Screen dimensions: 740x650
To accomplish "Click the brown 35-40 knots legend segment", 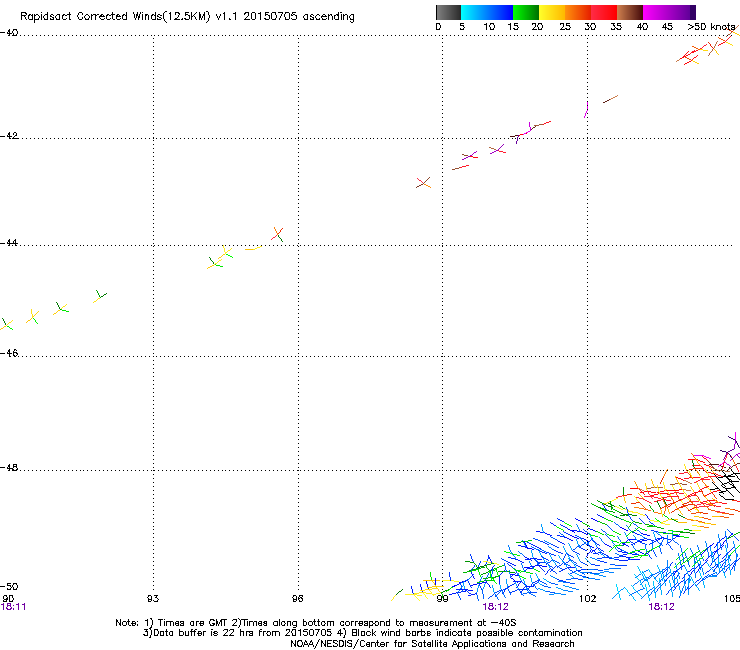I will 630,12.
